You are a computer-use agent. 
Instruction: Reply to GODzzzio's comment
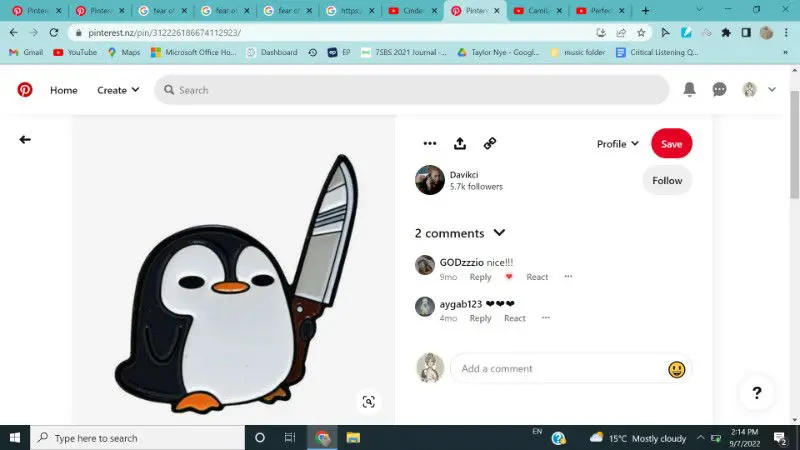click(480, 277)
